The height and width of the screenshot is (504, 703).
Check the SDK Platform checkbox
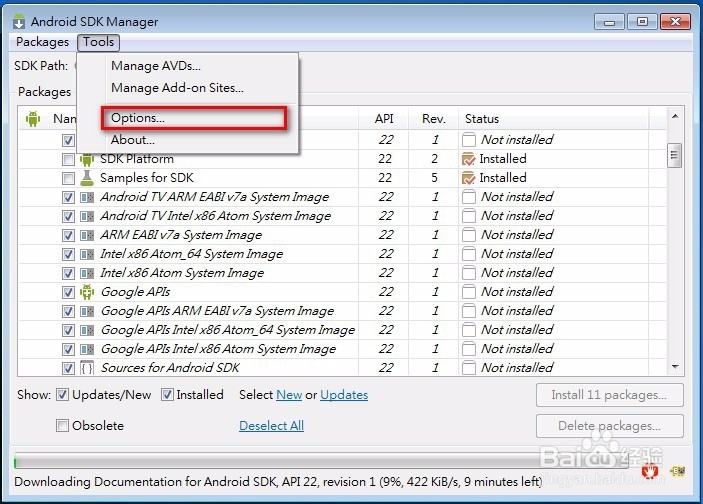68,159
